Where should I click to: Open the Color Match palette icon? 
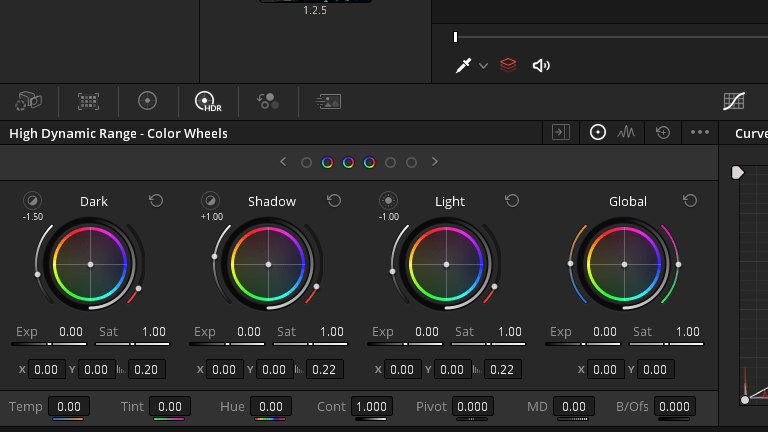point(88,101)
